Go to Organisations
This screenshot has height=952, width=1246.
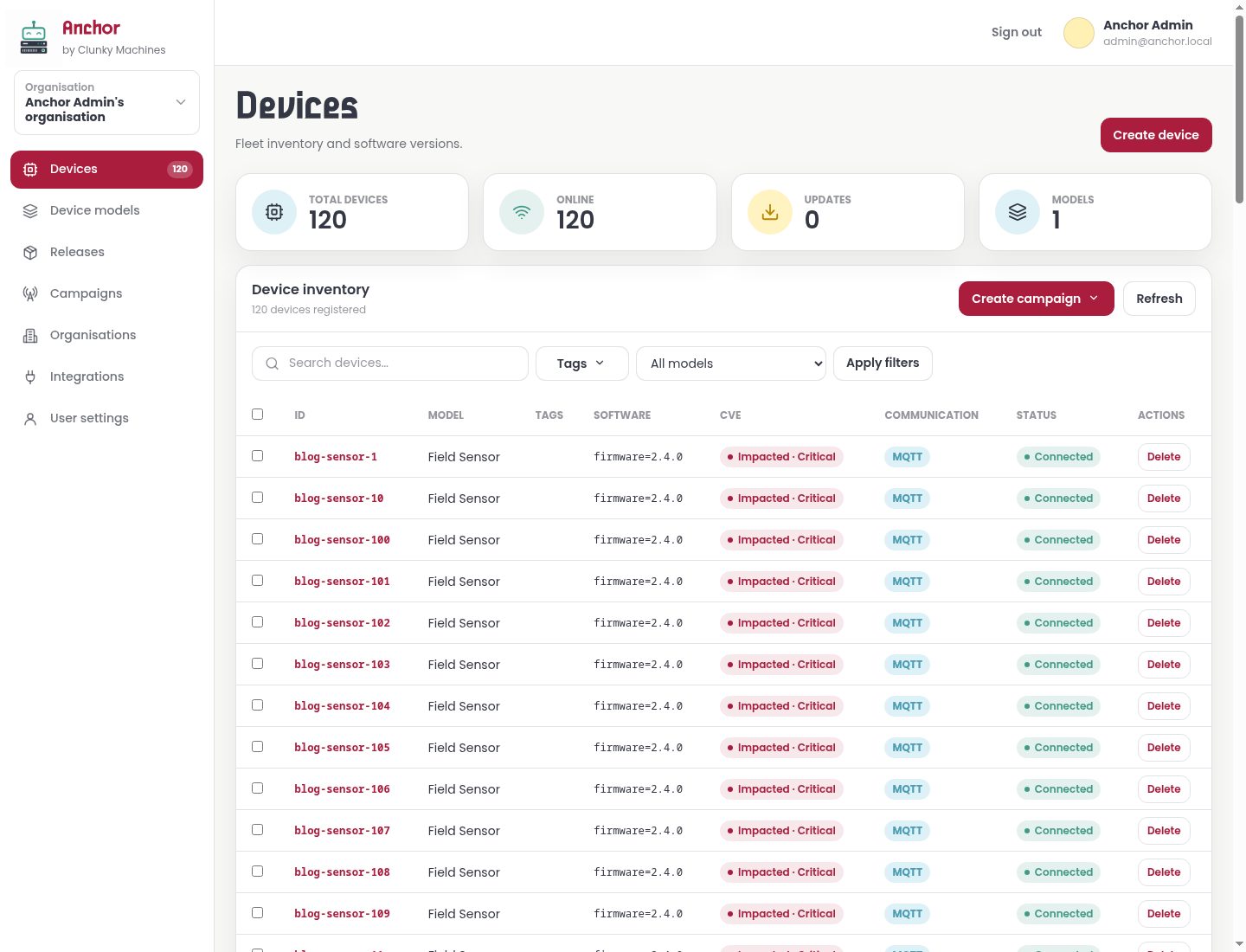tap(106, 336)
